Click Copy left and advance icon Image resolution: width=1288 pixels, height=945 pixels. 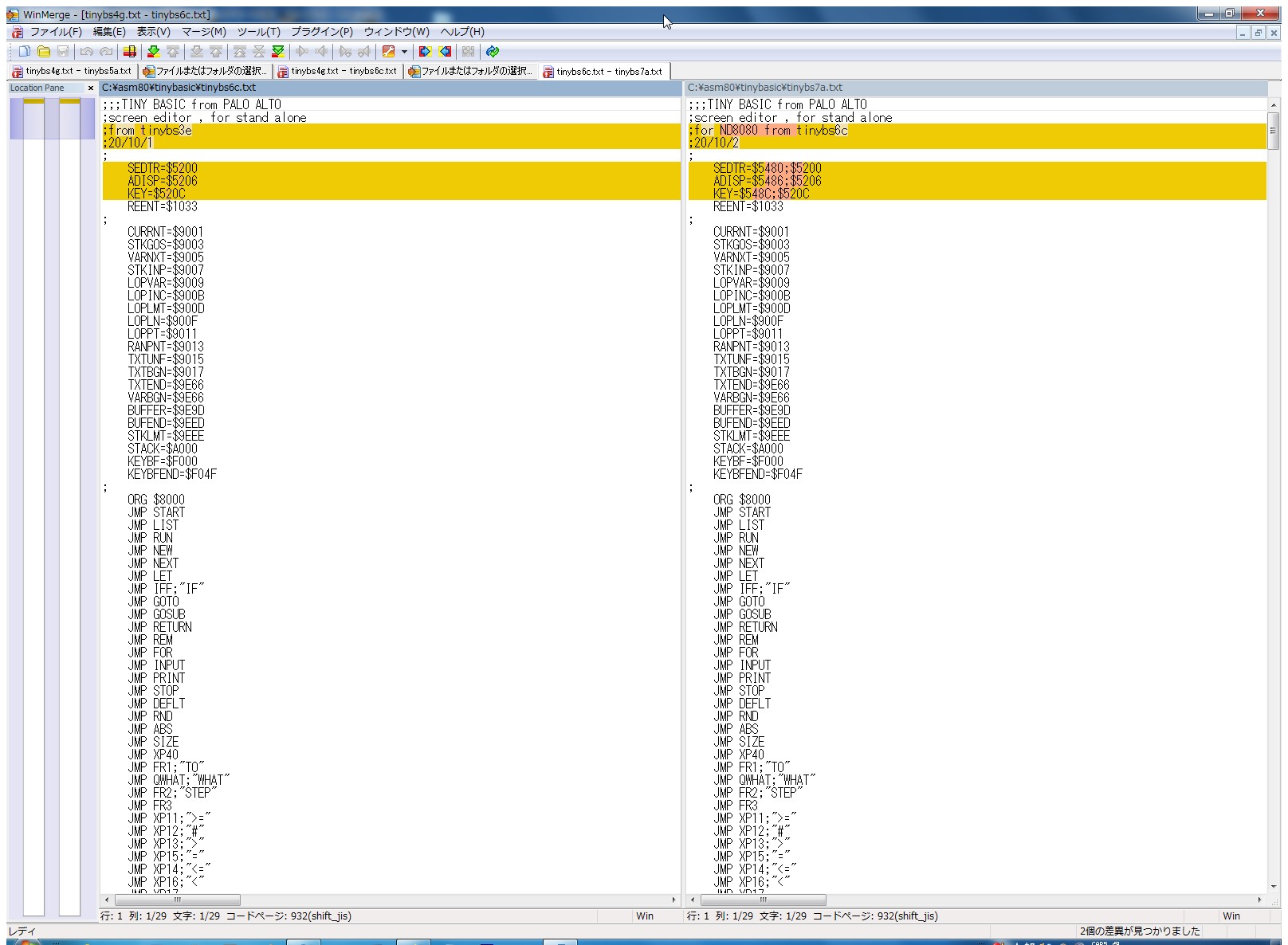coord(364,51)
